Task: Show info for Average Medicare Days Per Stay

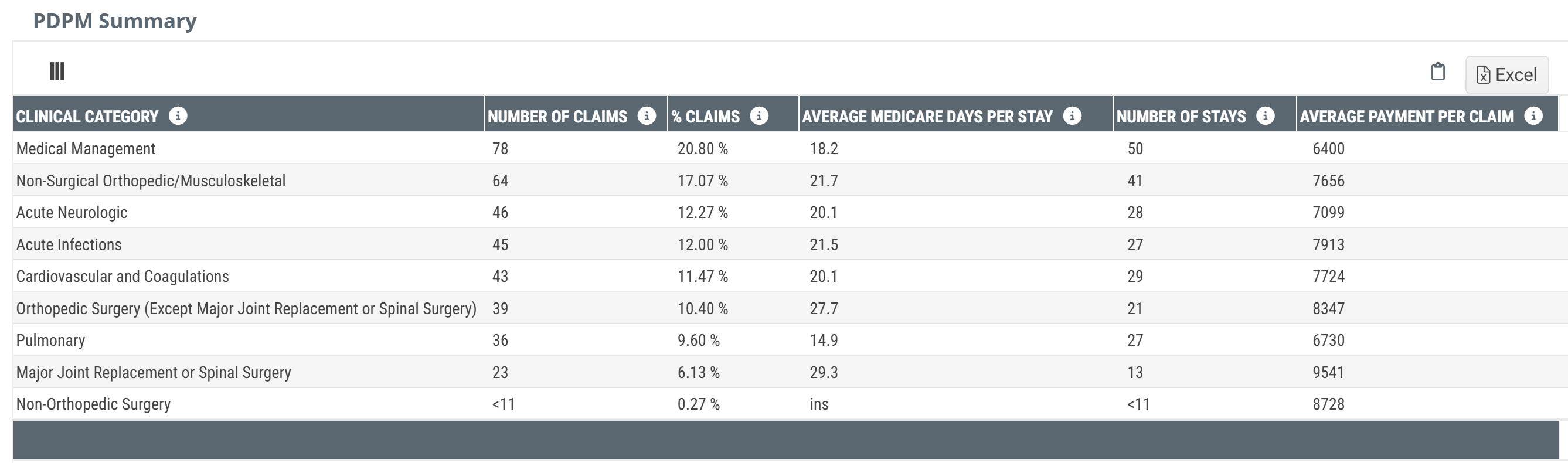Action: pos(1072,115)
